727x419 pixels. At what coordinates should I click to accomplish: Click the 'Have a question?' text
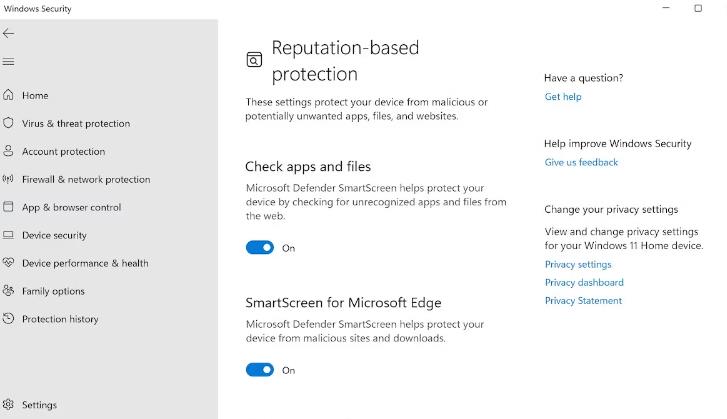(x=584, y=78)
